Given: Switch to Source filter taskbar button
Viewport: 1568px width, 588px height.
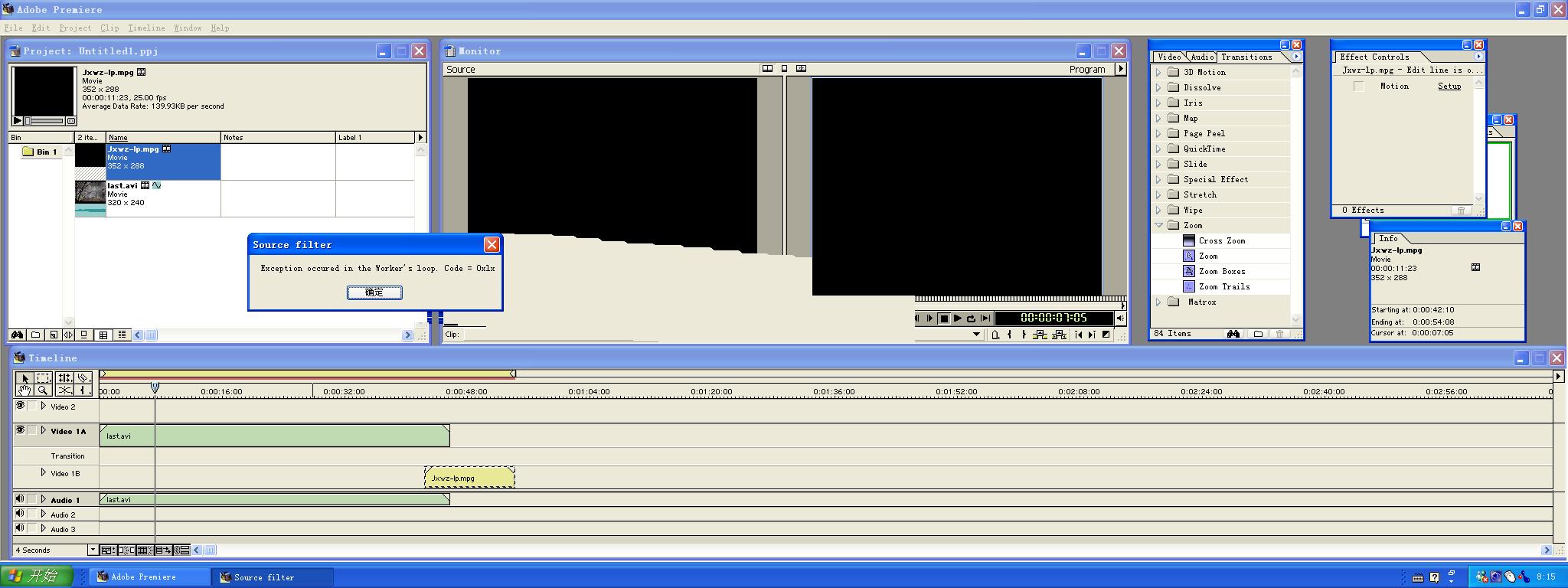Looking at the screenshot, I should [274, 577].
